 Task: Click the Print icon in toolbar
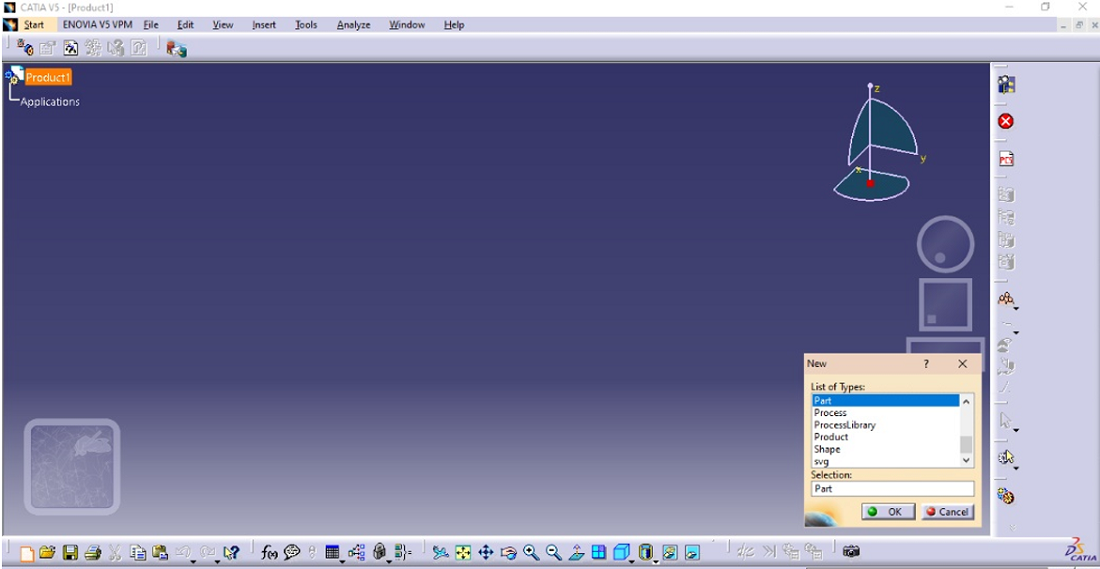(x=93, y=552)
